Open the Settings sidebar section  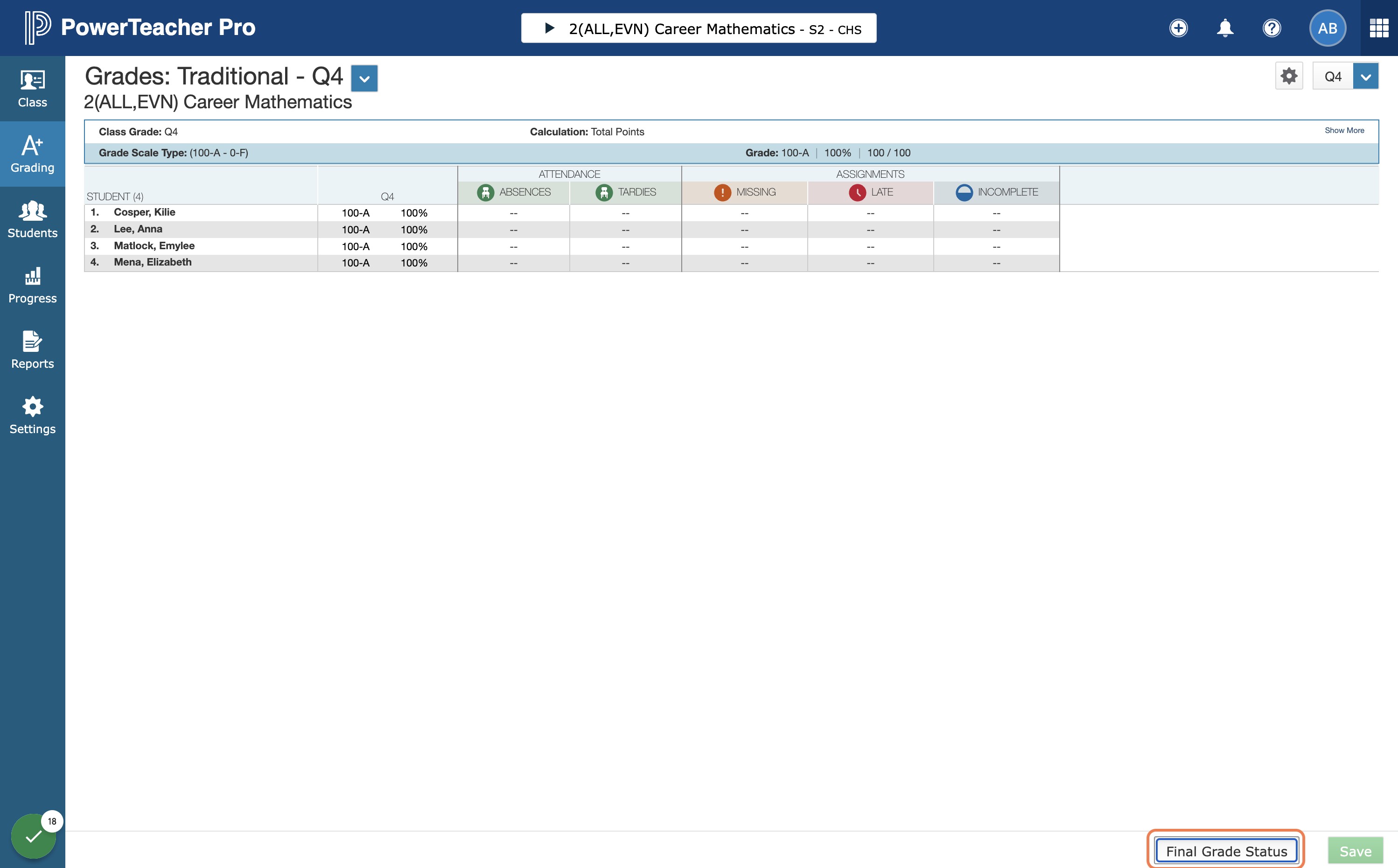tap(32, 416)
